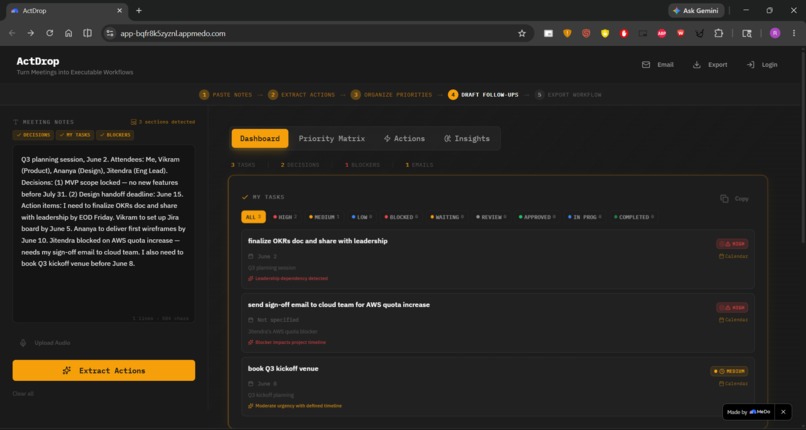
Task: Add finalize OKRs task to Calendar
Action: 734,256
